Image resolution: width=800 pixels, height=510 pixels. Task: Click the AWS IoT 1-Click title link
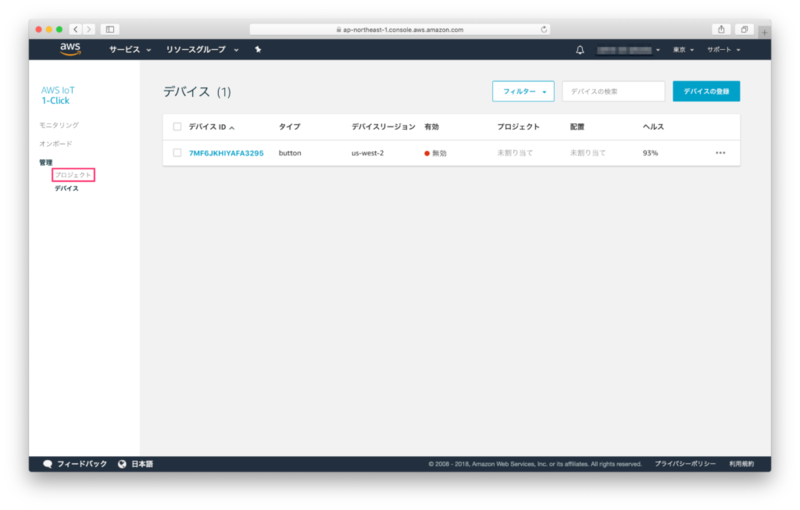(x=58, y=95)
